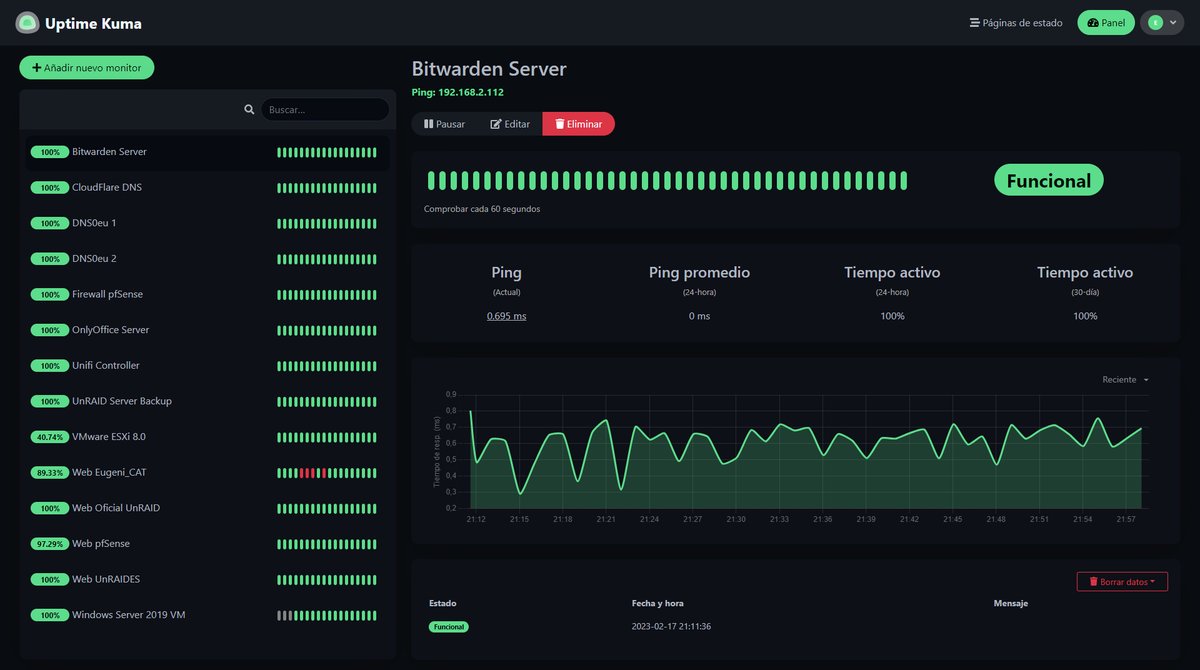The width and height of the screenshot is (1200, 670).
Task: Click the Añadir nuevo monitor button
Action: pos(87,67)
